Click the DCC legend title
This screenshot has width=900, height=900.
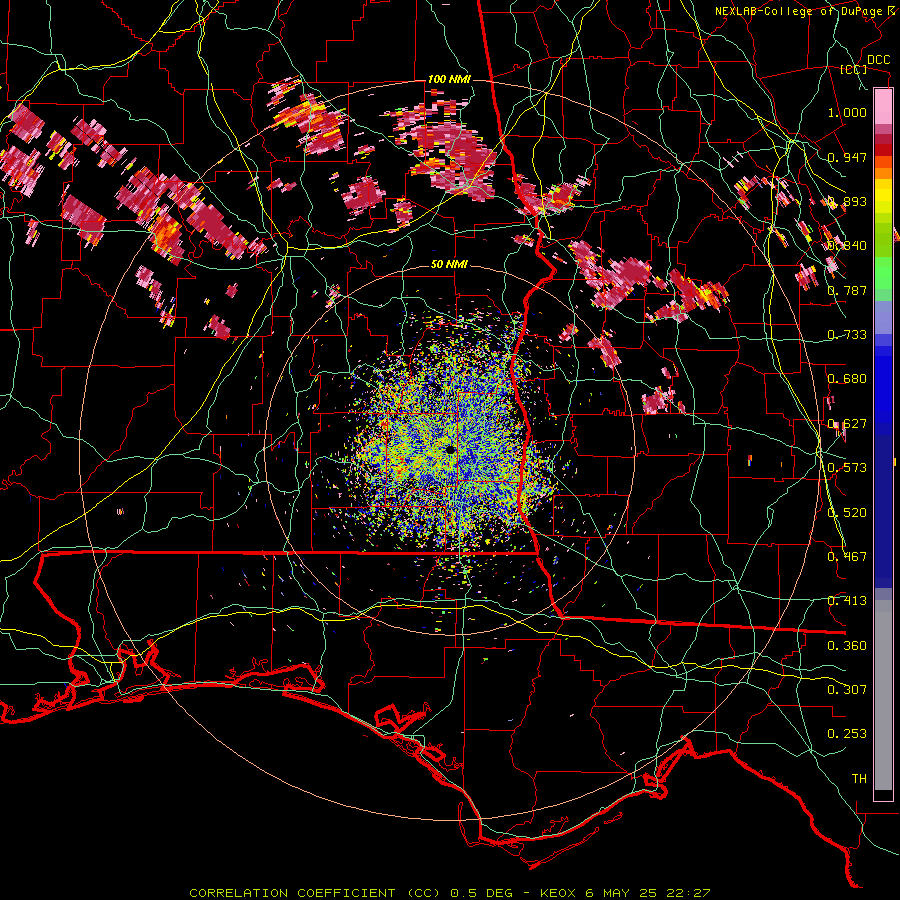click(x=878, y=60)
